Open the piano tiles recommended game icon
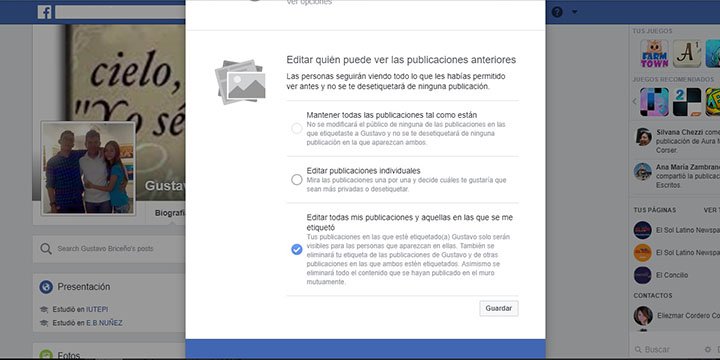Viewport: 720px width, 360px height. pos(654,102)
